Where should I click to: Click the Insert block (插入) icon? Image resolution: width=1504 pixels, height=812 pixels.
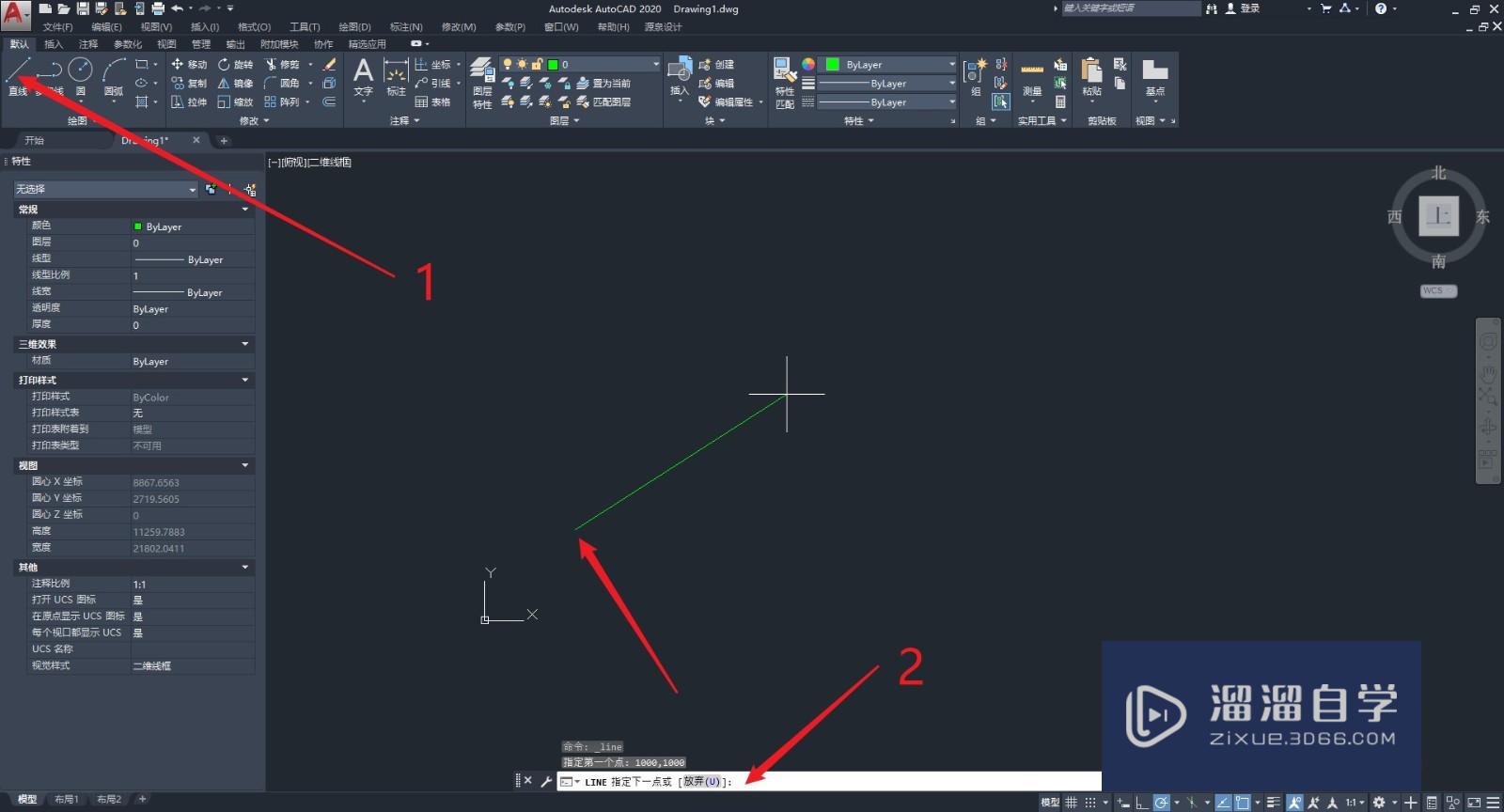(680, 77)
